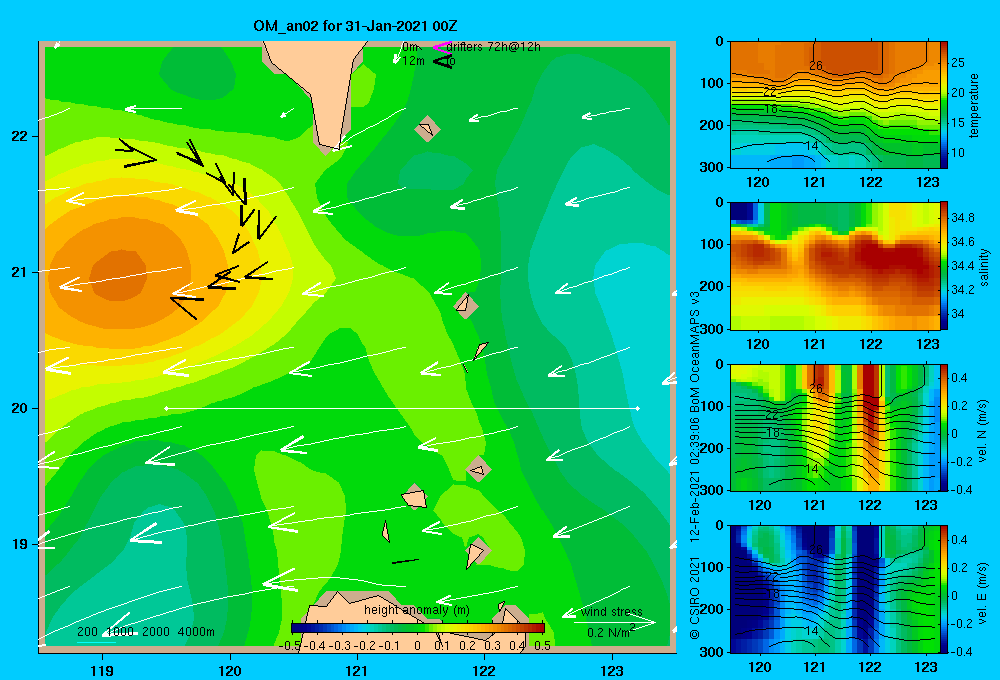
Task: Click the '14' isotherm label in the temperature panel
Action: tap(811, 145)
